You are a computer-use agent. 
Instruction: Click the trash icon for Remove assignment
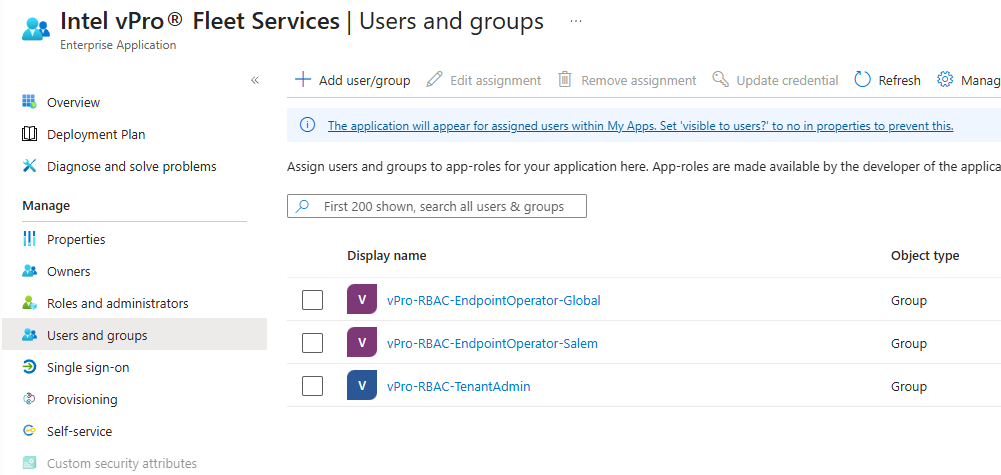[x=565, y=80]
